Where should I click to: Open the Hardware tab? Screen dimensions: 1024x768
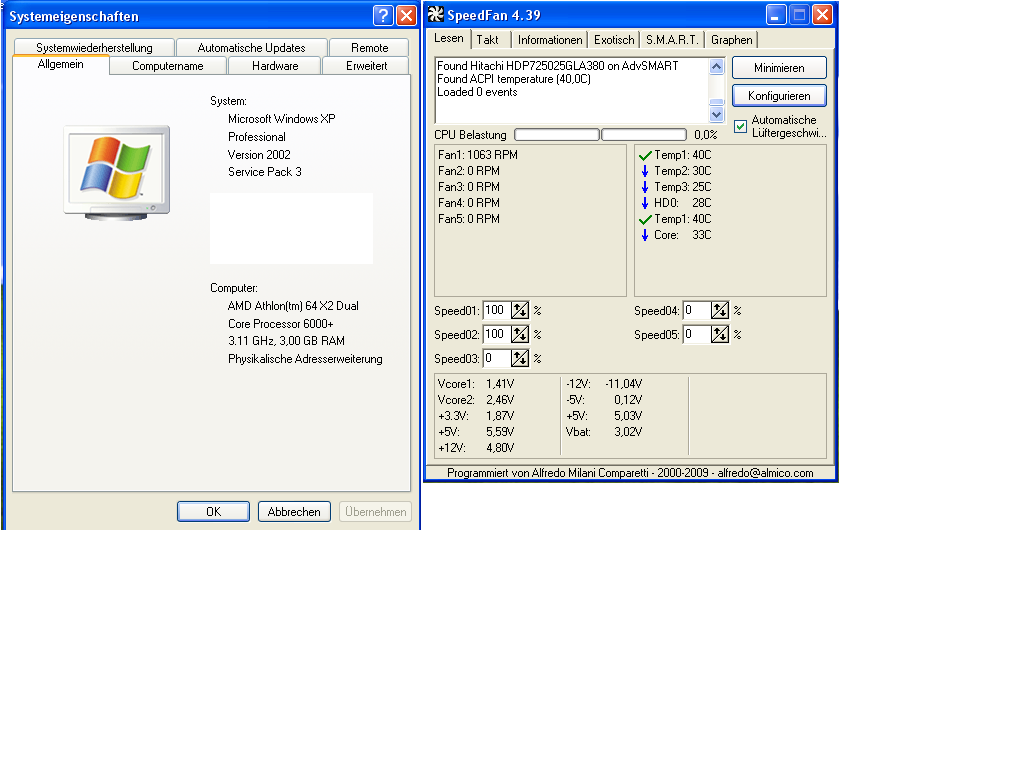[x=275, y=66]
